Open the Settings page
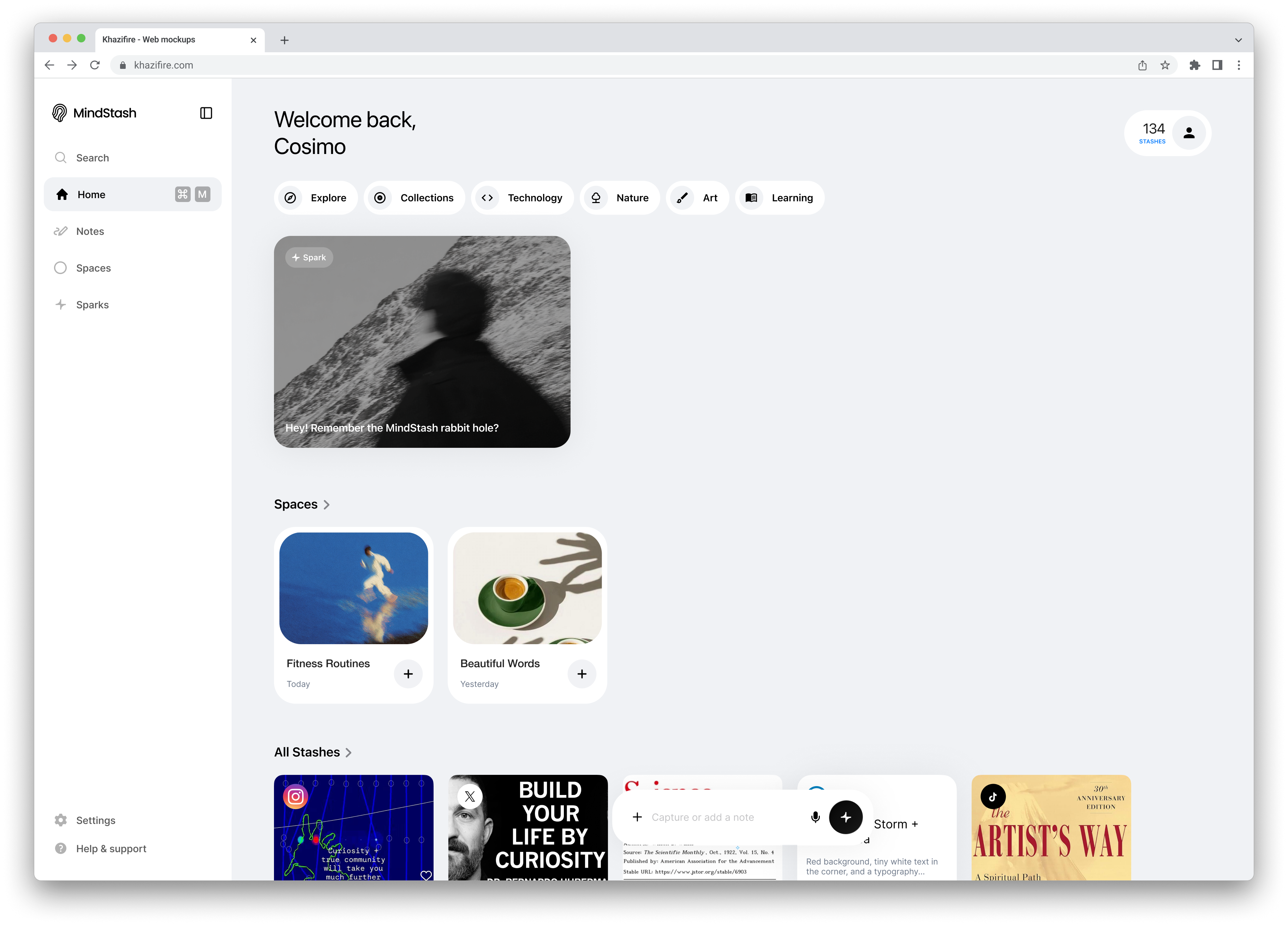1288x926 pixels. tap(95, 820)
